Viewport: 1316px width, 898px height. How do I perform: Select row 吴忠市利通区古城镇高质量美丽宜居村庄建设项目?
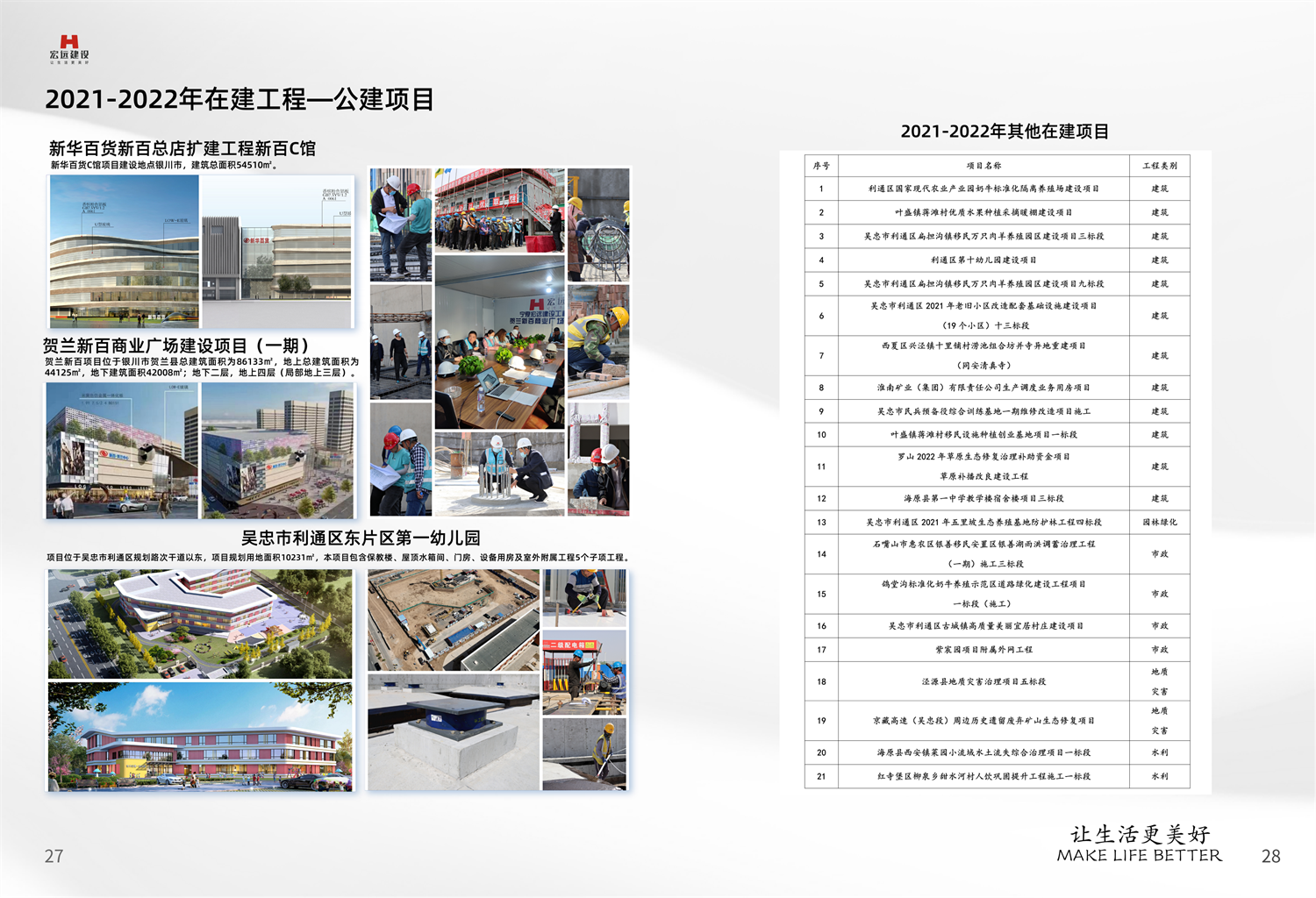[997, 625]
